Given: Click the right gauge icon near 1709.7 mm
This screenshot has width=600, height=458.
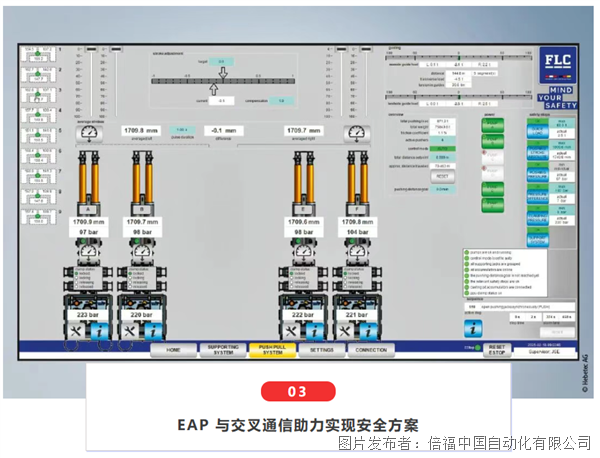Looking at the screenshot, I should point(355,132).
